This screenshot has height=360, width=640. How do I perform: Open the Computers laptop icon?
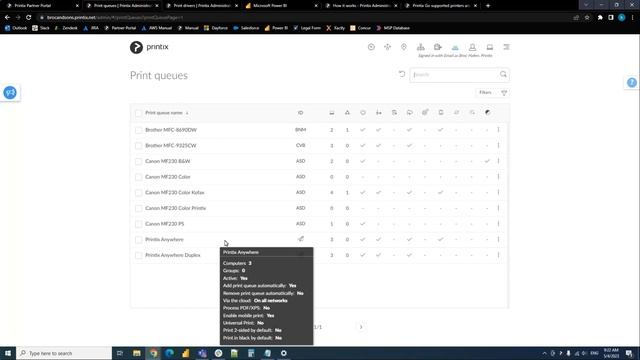click(490, 47)
